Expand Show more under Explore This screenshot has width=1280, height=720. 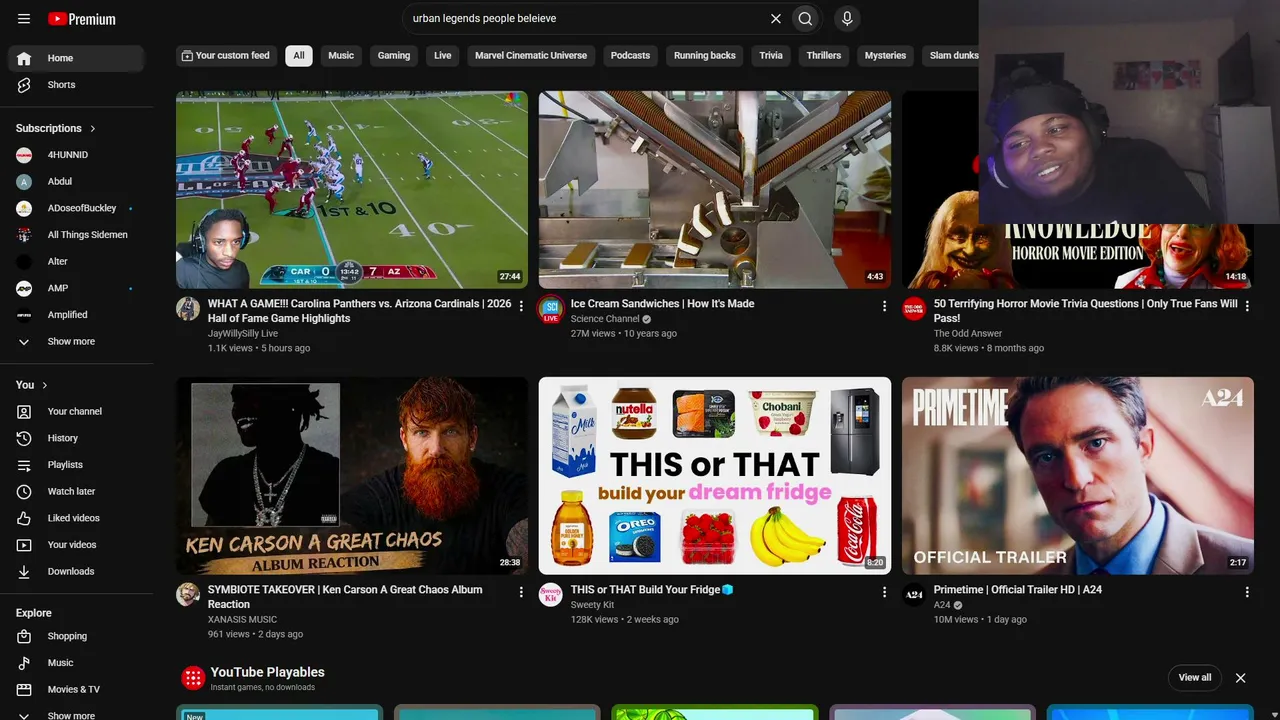coord(76,715)
